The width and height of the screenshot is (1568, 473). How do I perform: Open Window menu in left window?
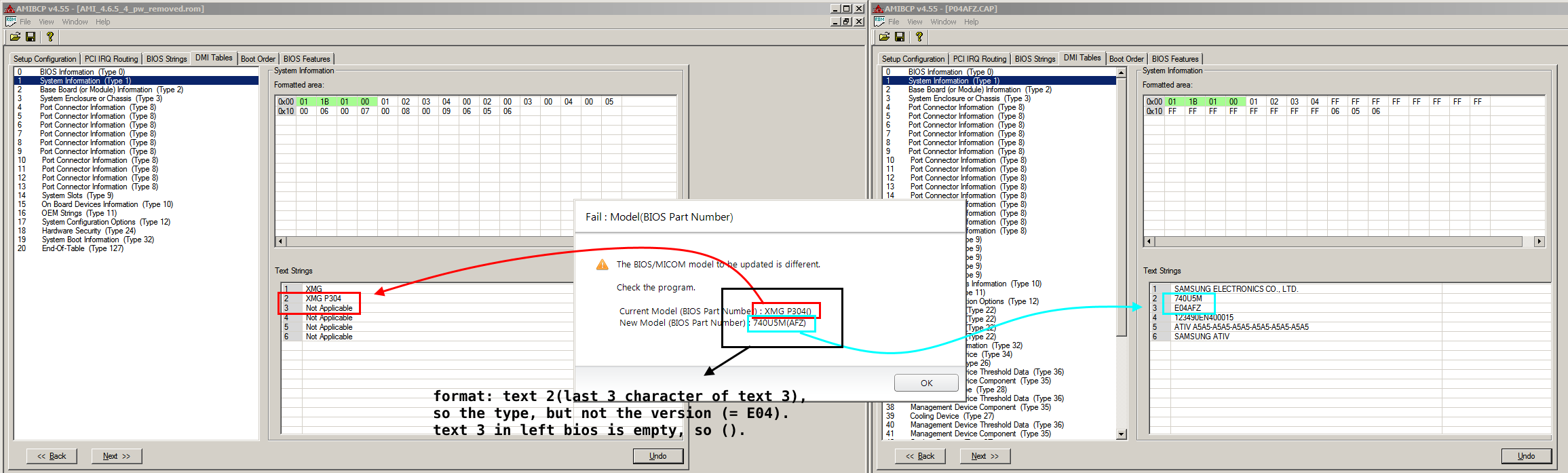[x=75, y=22]
